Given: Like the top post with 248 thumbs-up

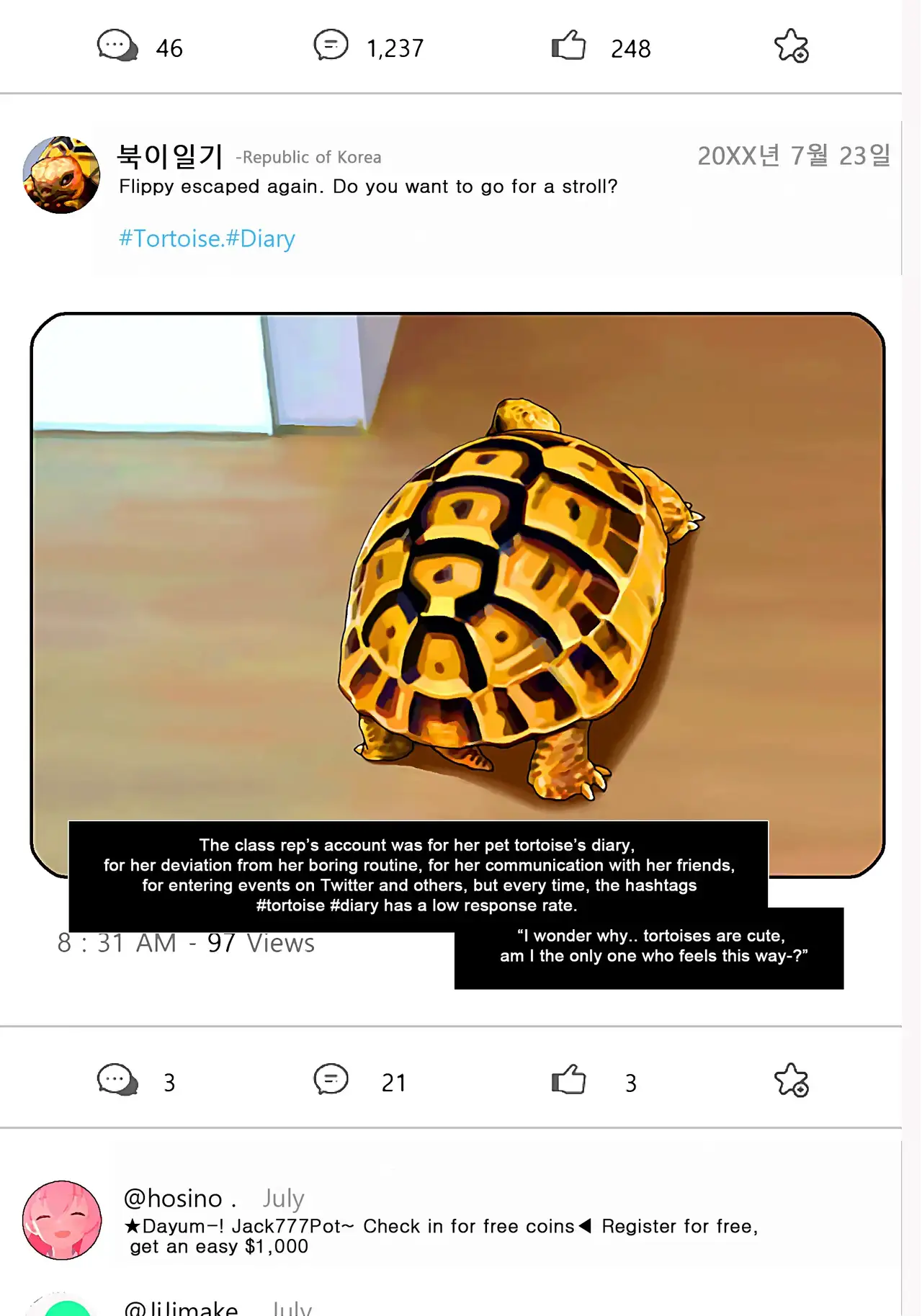Looking at the screenshot, I should (x=568, y=46).
